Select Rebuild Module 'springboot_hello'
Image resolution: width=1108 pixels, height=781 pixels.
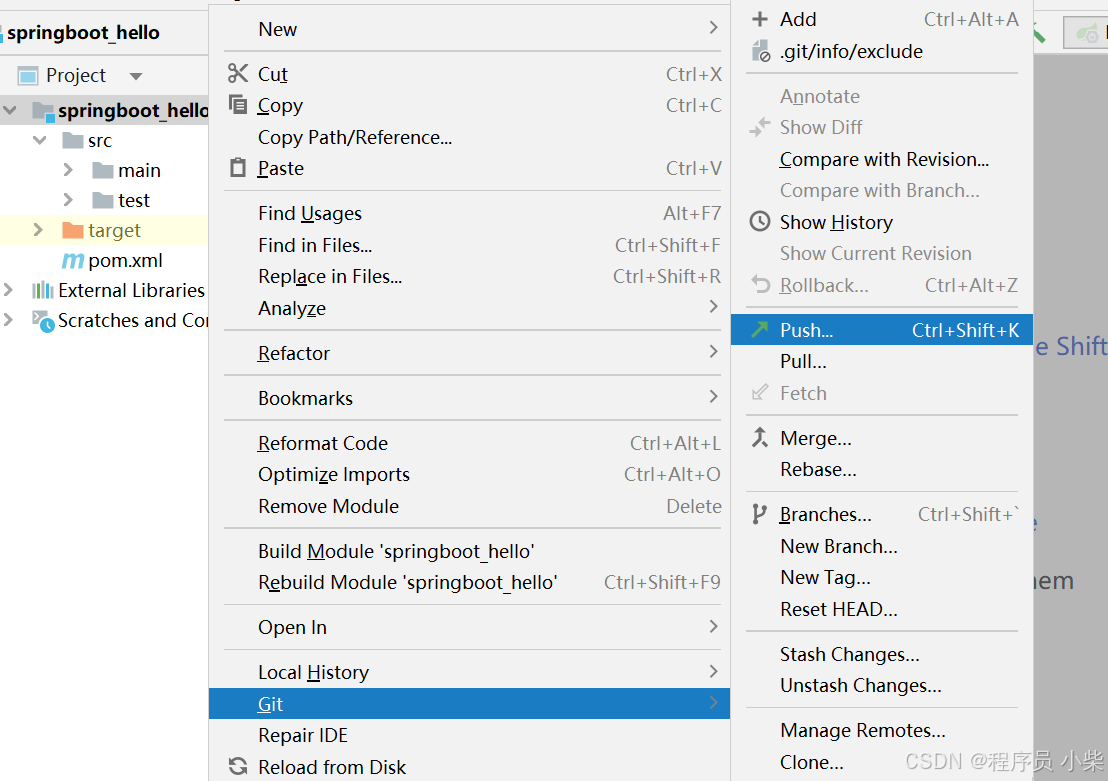[x=470, y=582]
